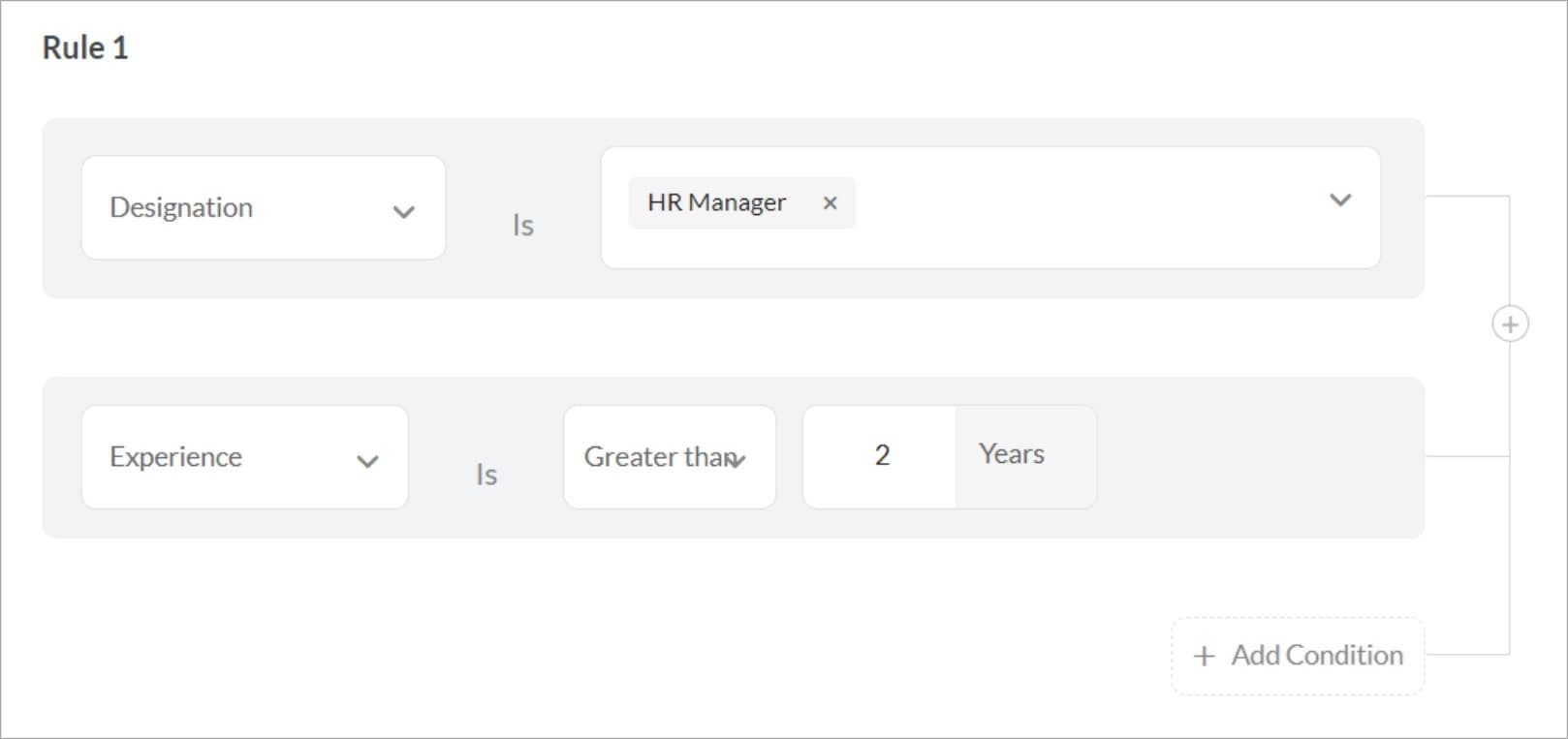The width and height of the screenshot is (1568, 739).
Task: Expand the Experience field chevron
Action: point(367,461)
